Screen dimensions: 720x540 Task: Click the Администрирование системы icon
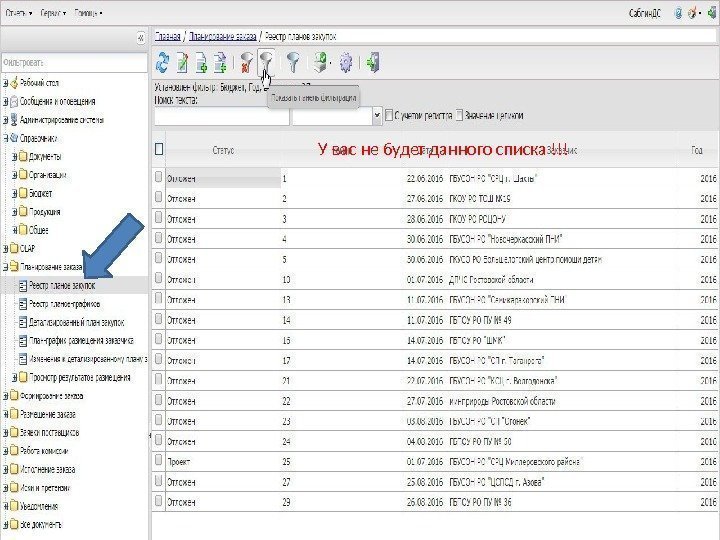tap(14, 120)
